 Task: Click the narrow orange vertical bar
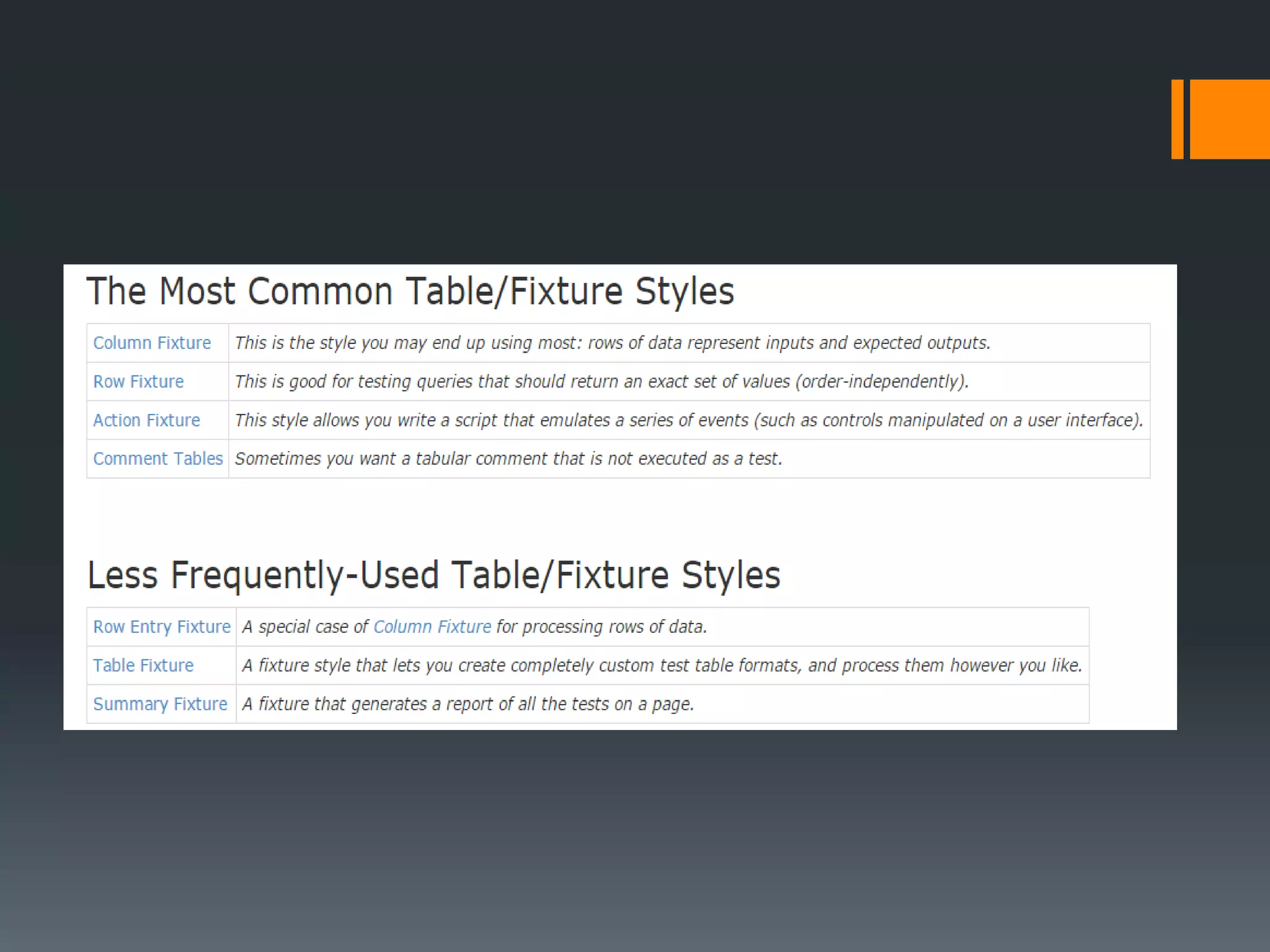1177,119
